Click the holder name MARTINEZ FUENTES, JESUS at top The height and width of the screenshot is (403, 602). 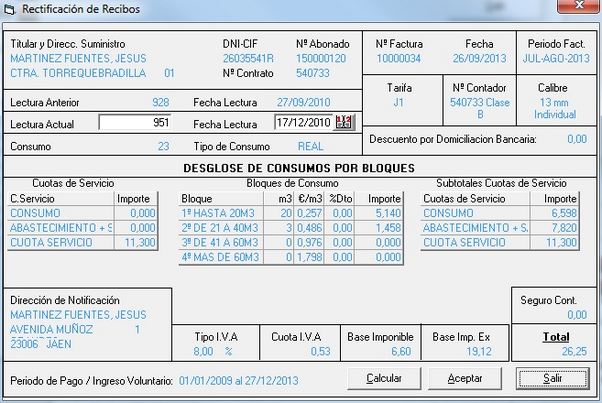(x=78, y=58)
